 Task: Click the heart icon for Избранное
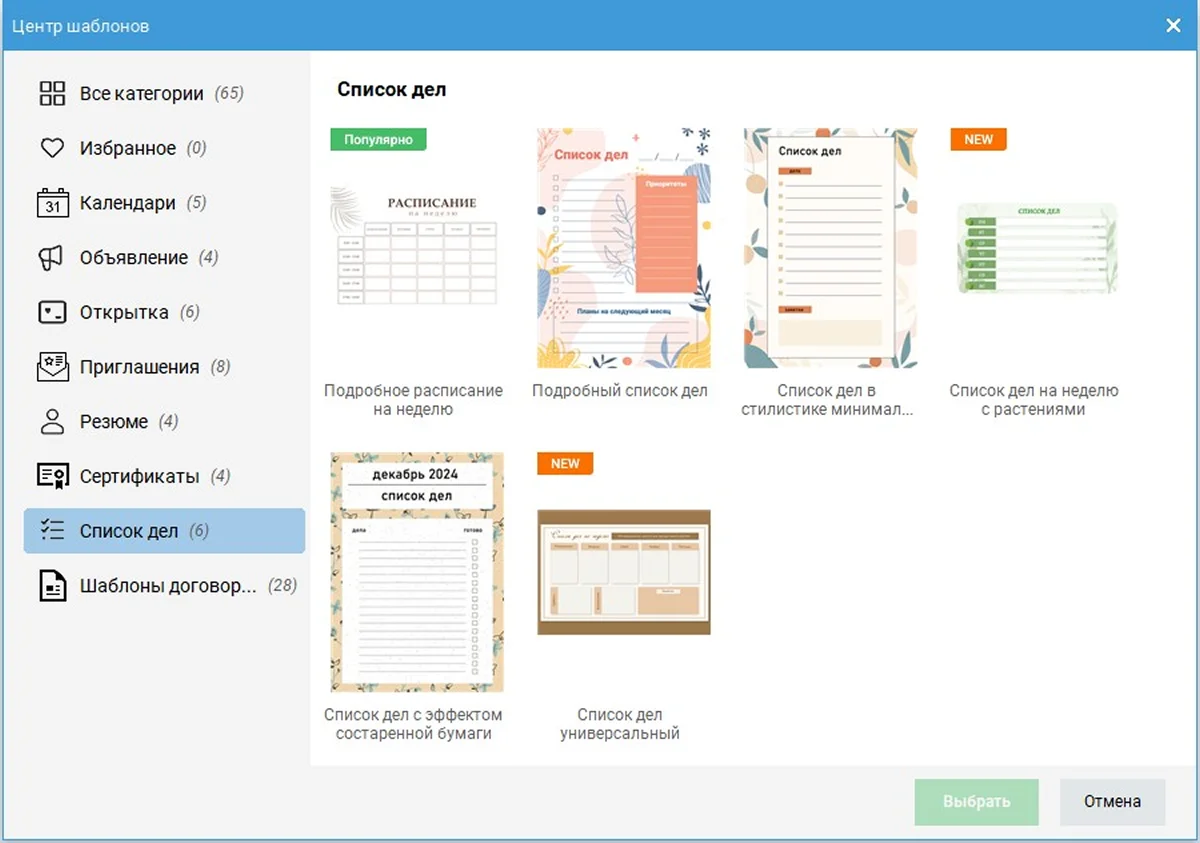pos(52,148)
